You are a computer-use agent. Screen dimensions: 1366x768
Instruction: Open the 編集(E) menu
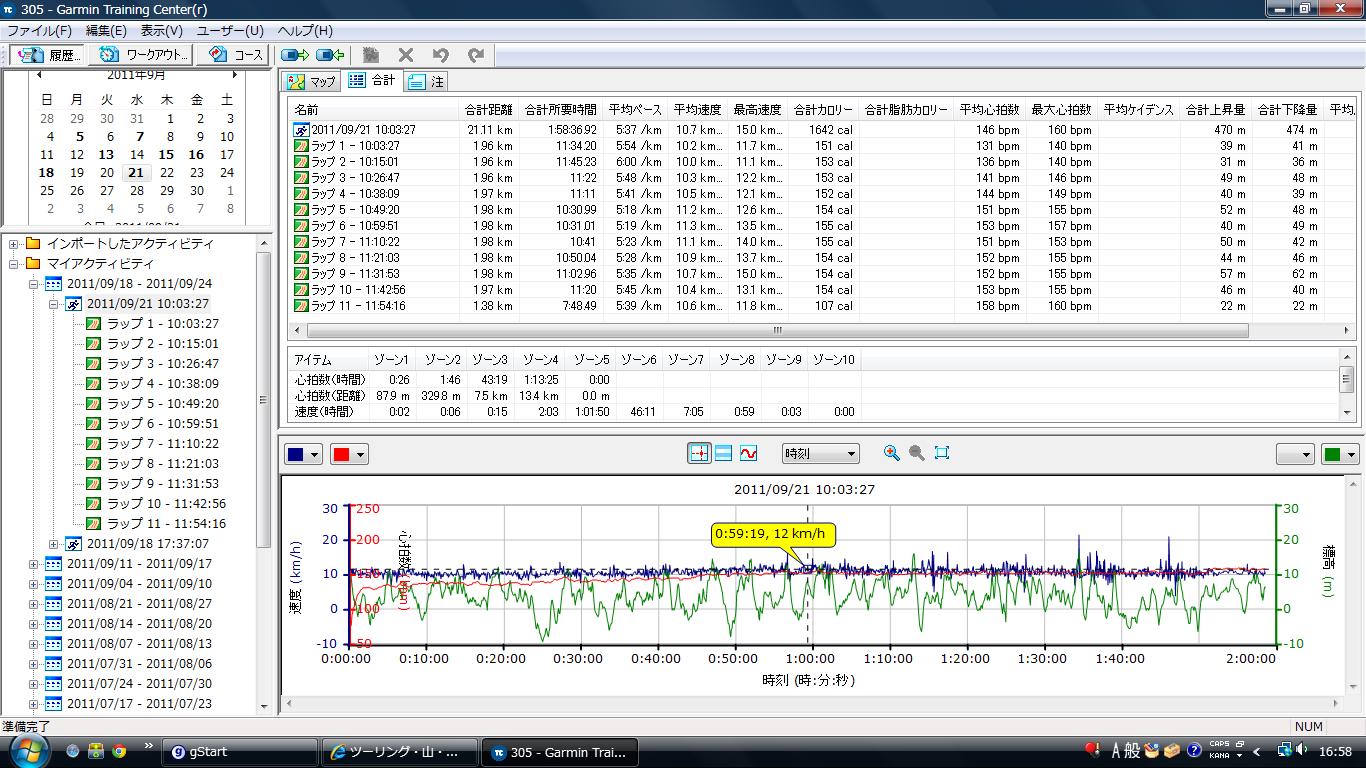[106, 31]
